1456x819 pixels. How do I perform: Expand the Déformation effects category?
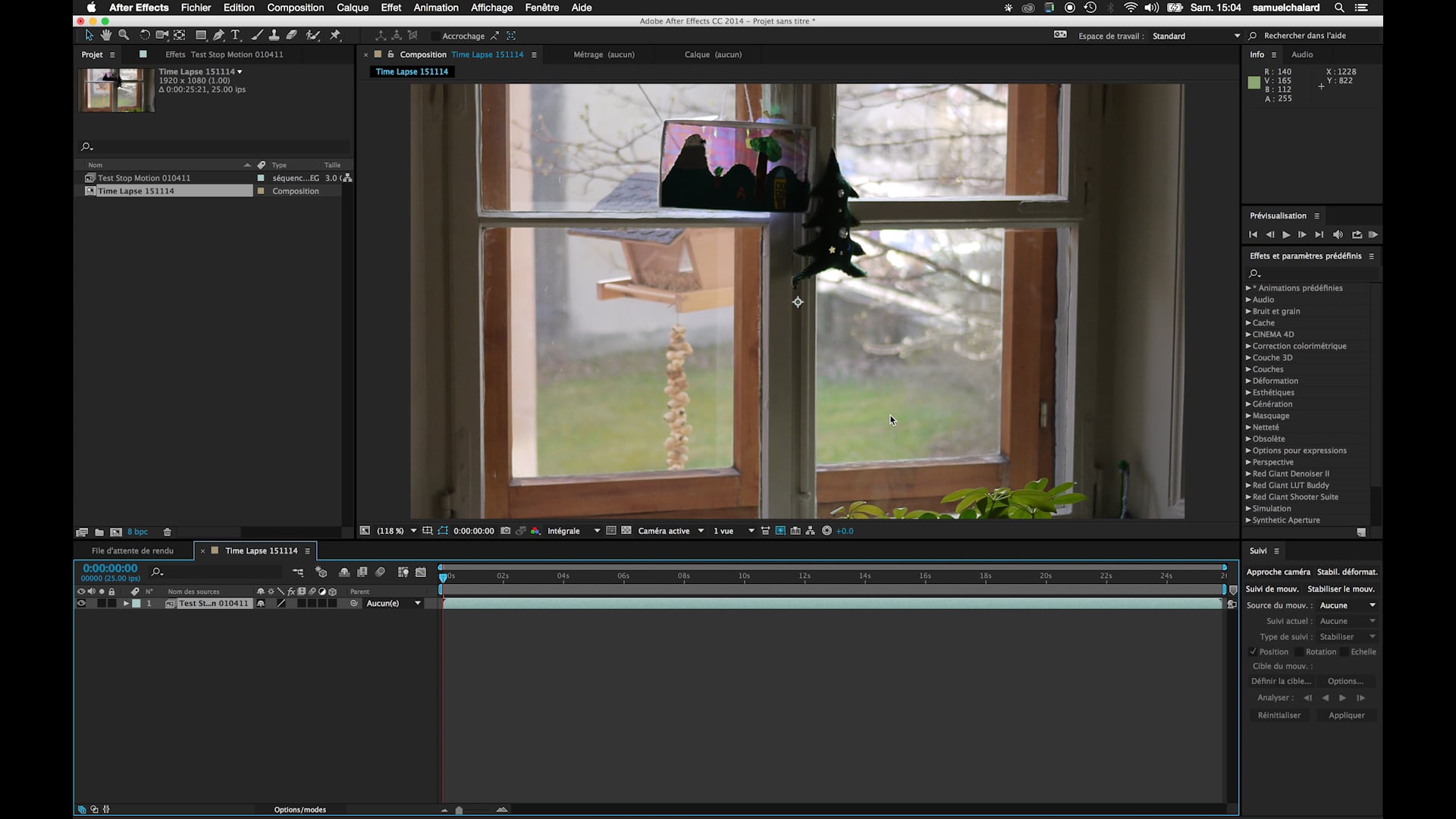click(1248, 381)
